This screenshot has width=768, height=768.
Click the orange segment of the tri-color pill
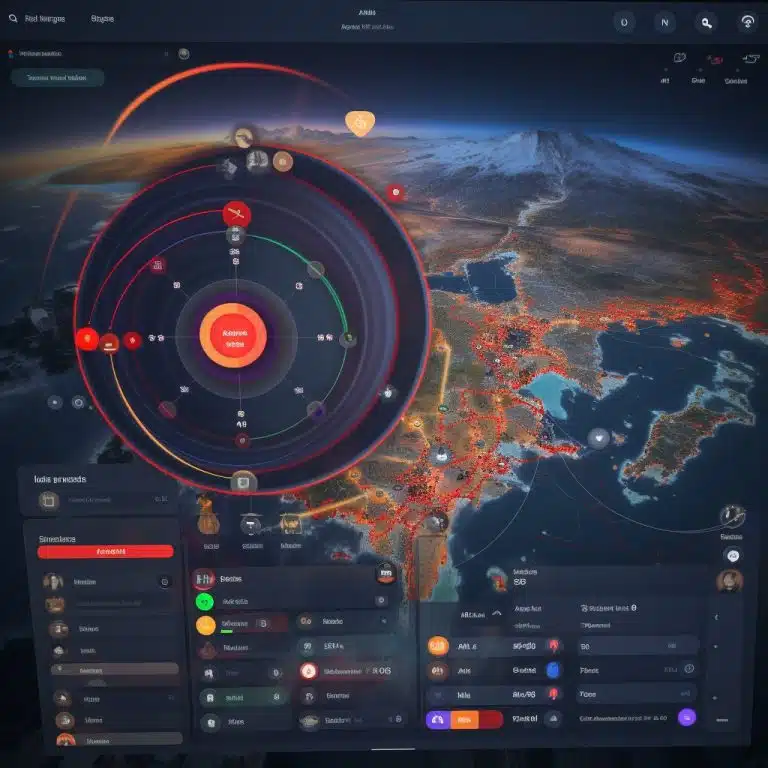[464, 720]
